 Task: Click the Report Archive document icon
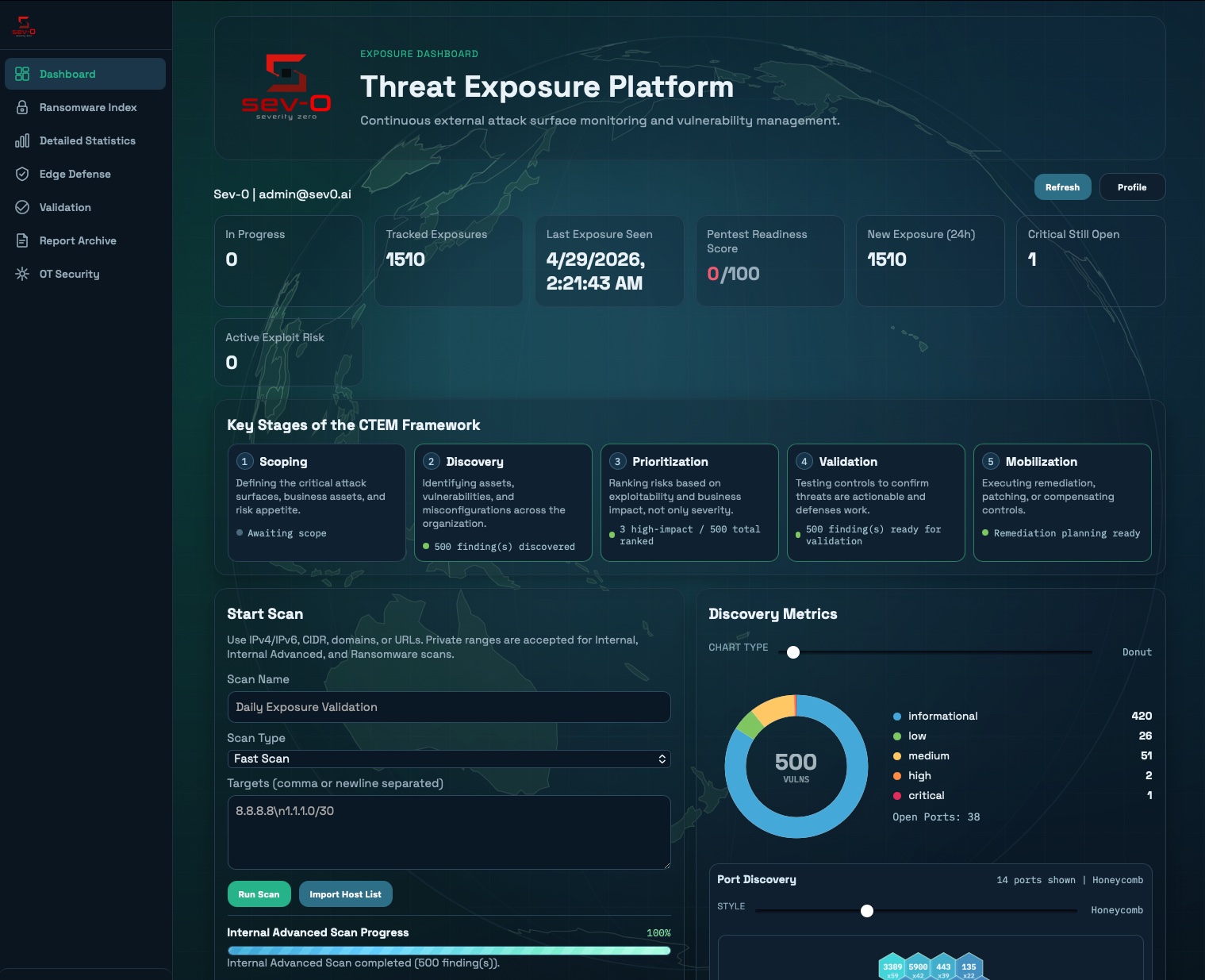(21, 240)
